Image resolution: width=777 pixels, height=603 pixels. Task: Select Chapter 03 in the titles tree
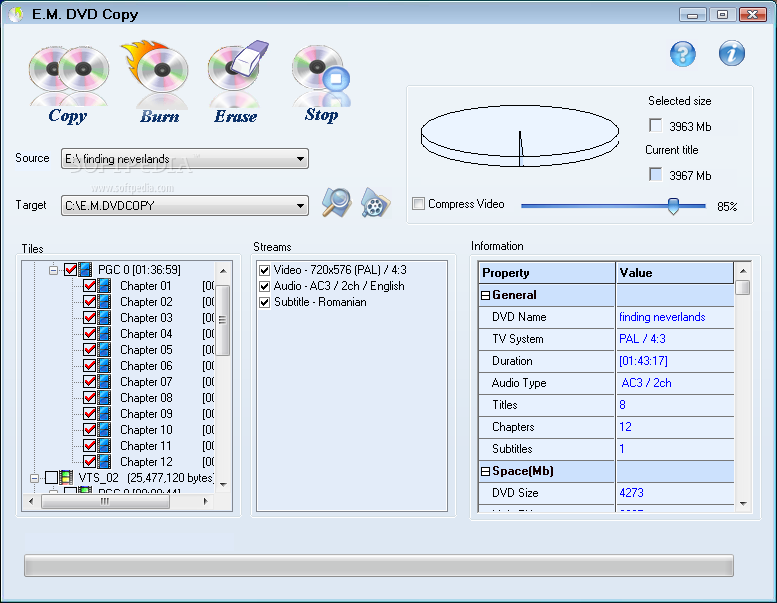click(x=146, y=318)
